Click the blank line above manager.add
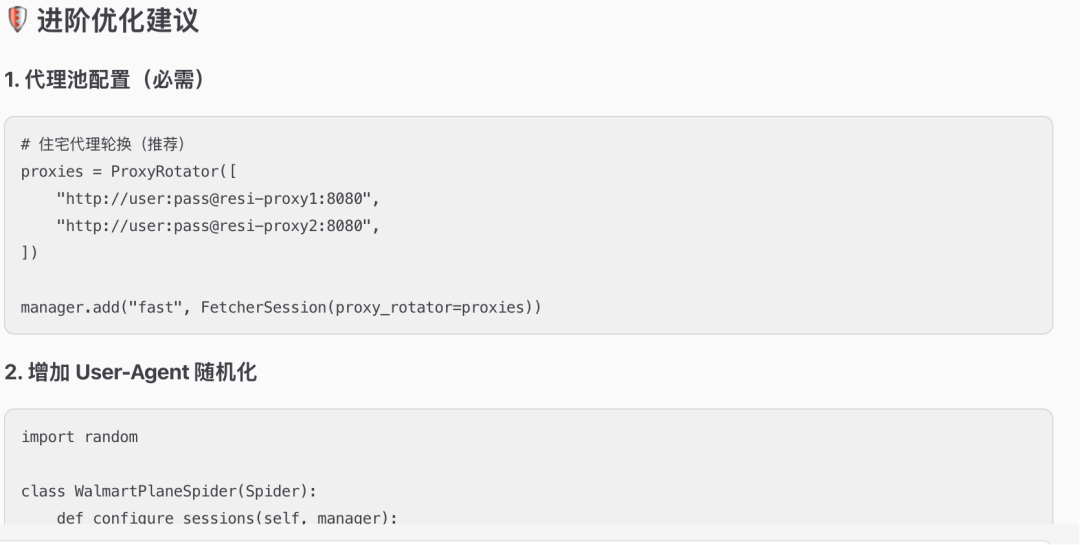The width and height of the screenshot is (1080, 545). 528,280
